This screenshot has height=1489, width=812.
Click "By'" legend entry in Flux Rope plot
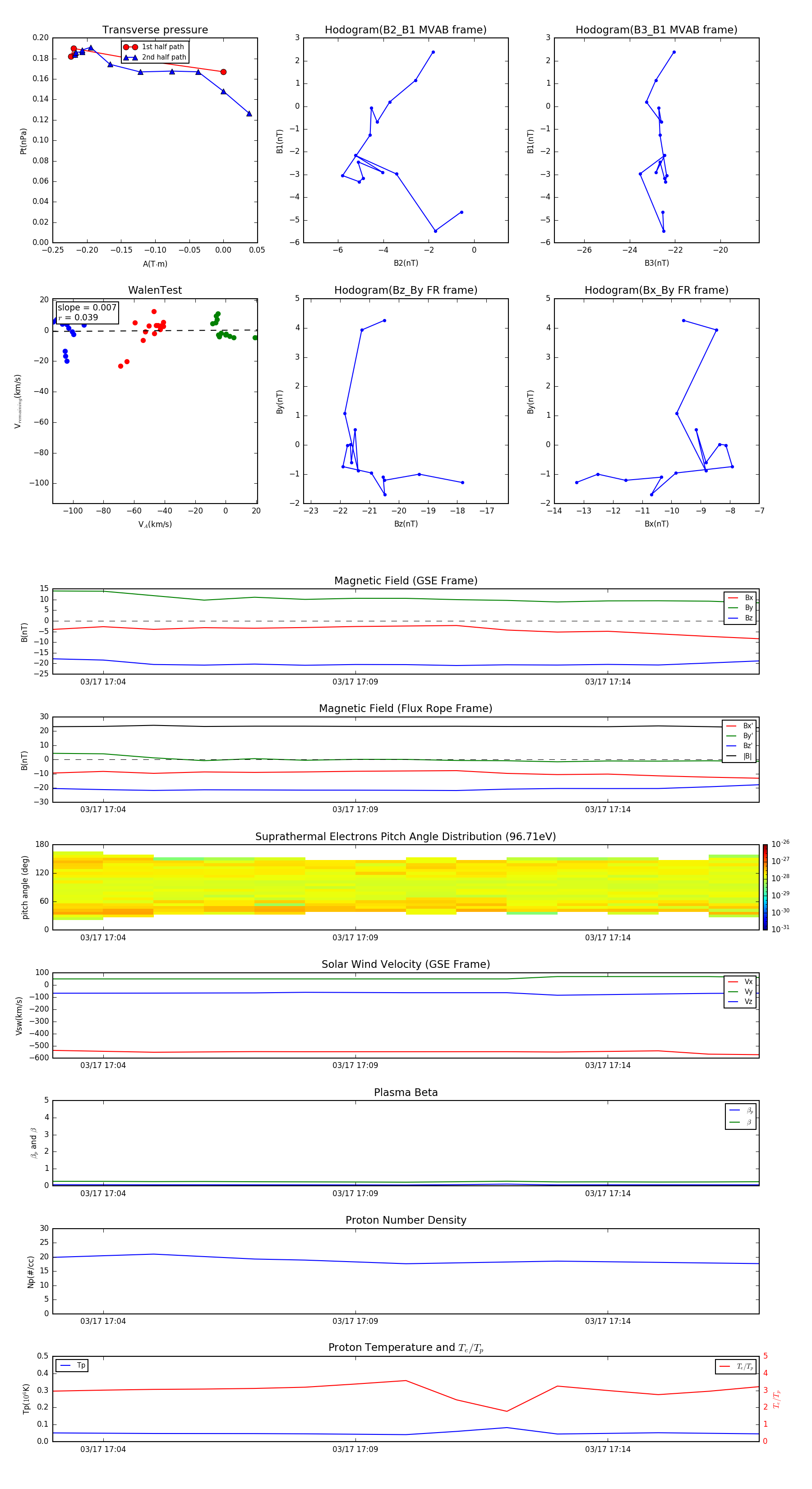click(x=740, y=736)
